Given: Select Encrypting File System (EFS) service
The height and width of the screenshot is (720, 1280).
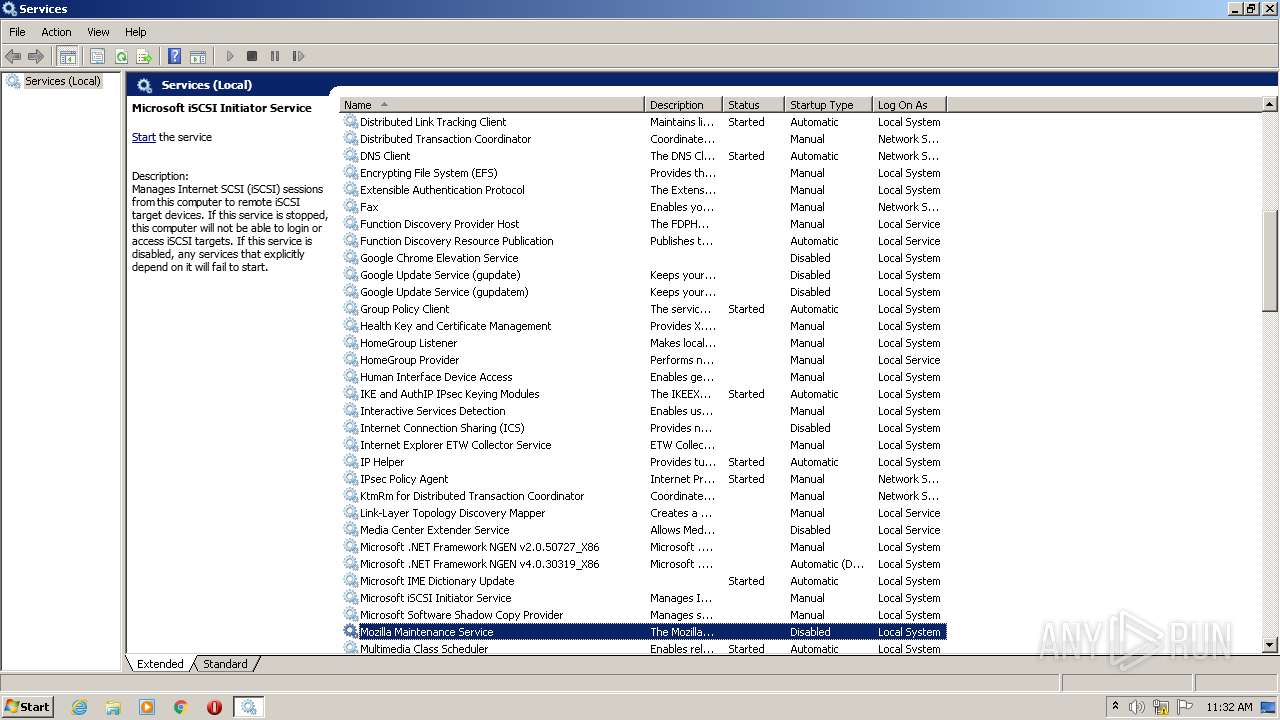Looking at the screenshot, I should point(643,173).
